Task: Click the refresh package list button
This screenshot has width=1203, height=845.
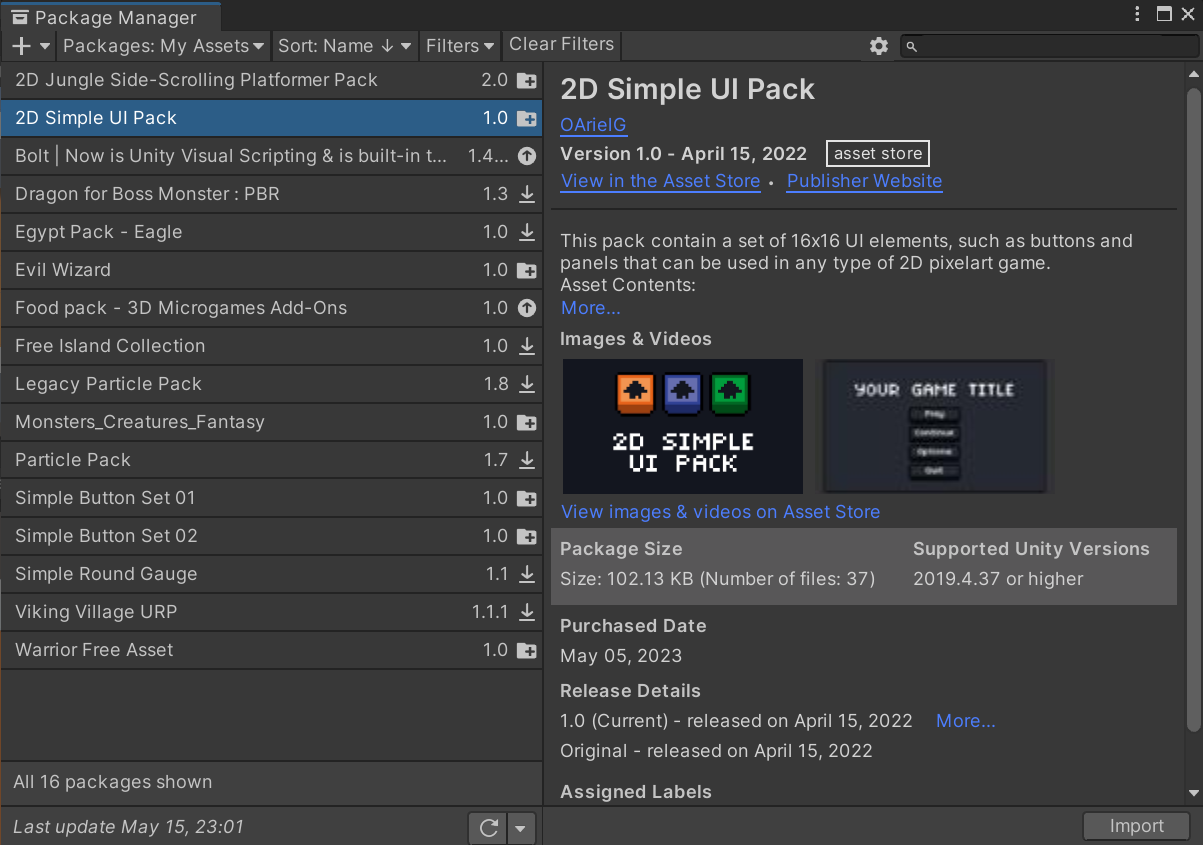Action: pyautogui.click(x=489, y=827)
